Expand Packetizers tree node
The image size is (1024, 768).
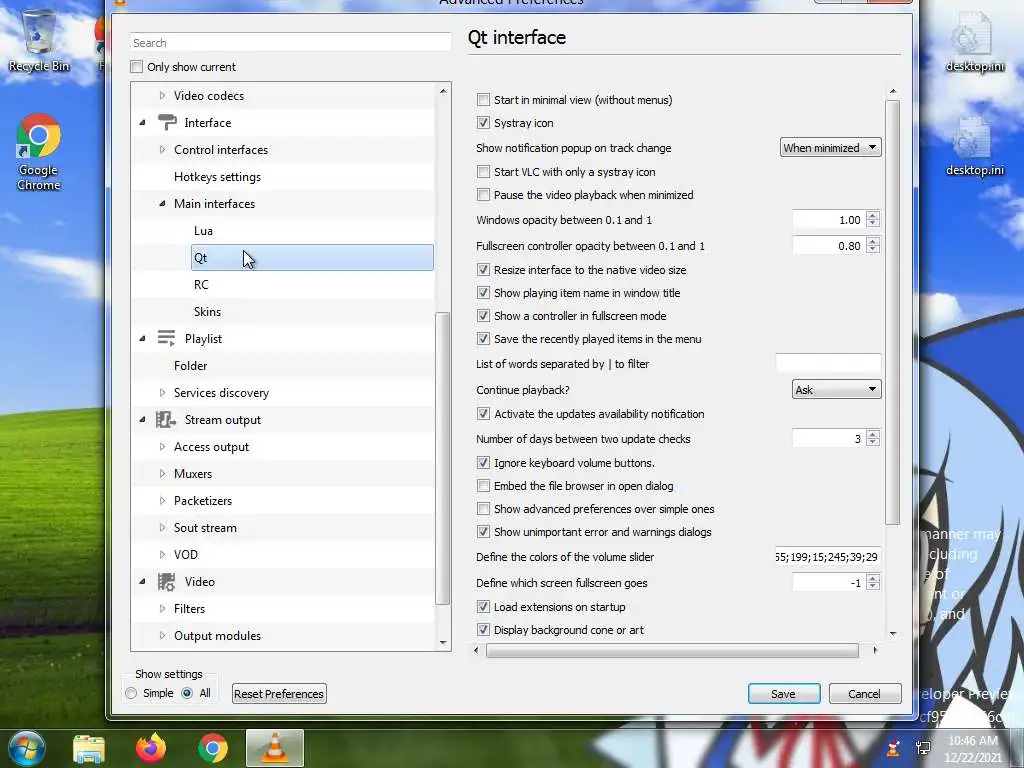pos(162,501)
